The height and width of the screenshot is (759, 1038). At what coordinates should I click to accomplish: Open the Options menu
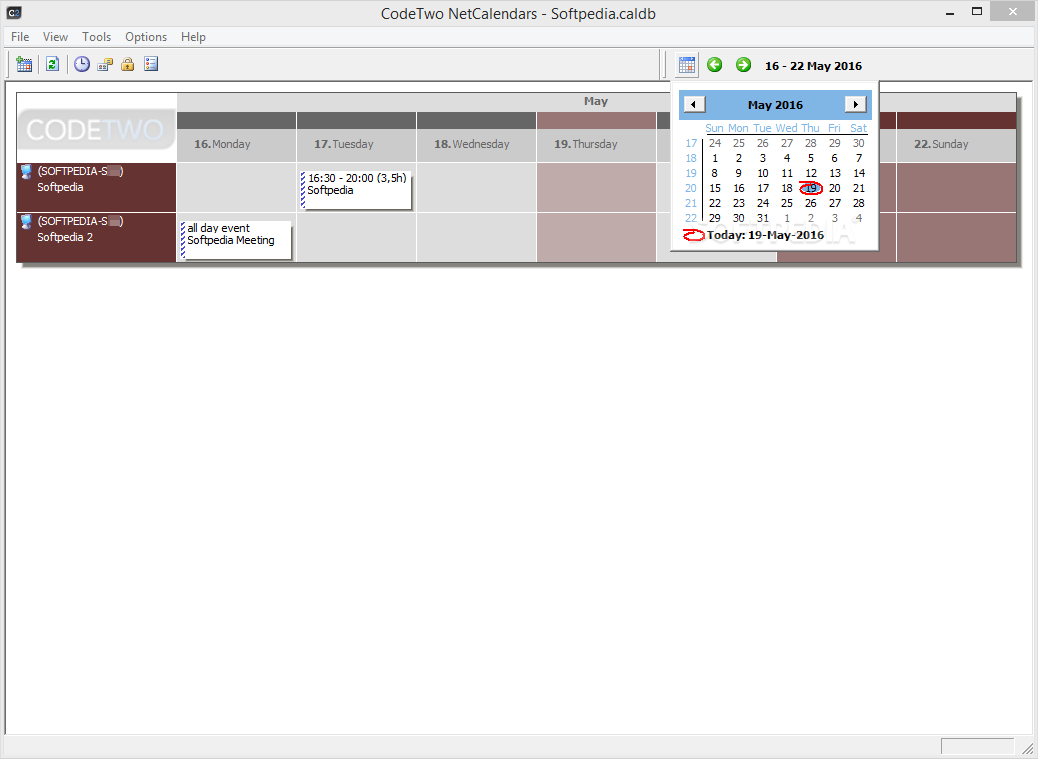point(146,37)
